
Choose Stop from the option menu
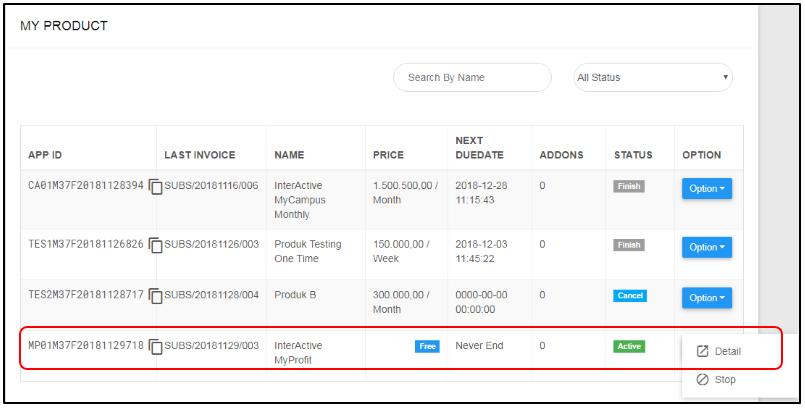tap(726, 380)
